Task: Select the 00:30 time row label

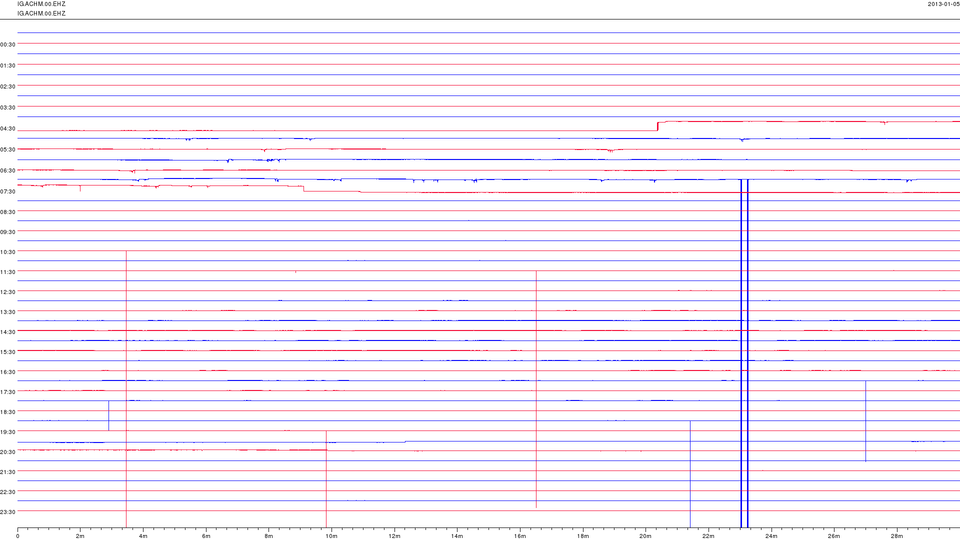Action: pyautogui.click(x=8, y=44)
